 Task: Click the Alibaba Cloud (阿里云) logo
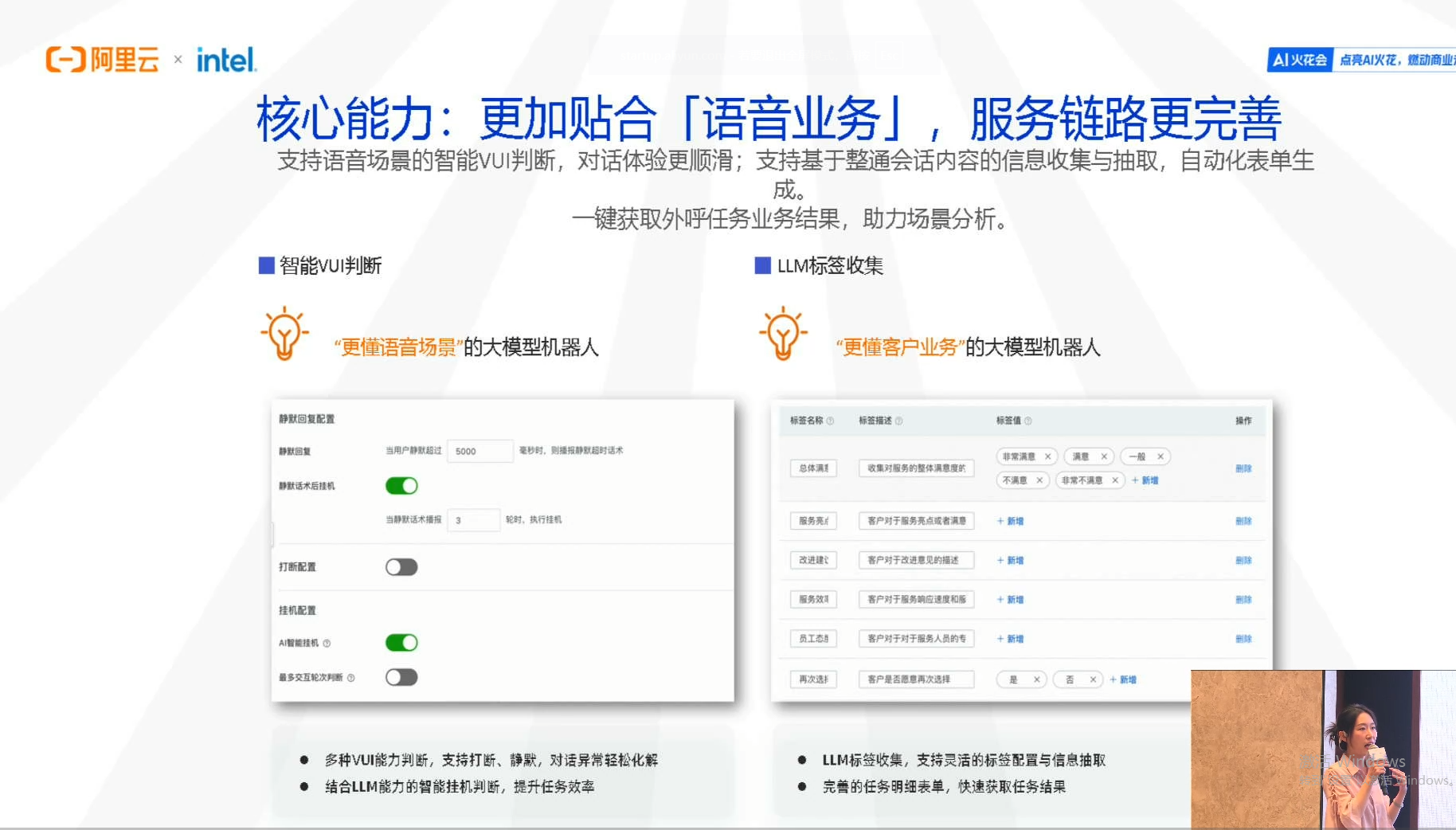tap(102, 57)
